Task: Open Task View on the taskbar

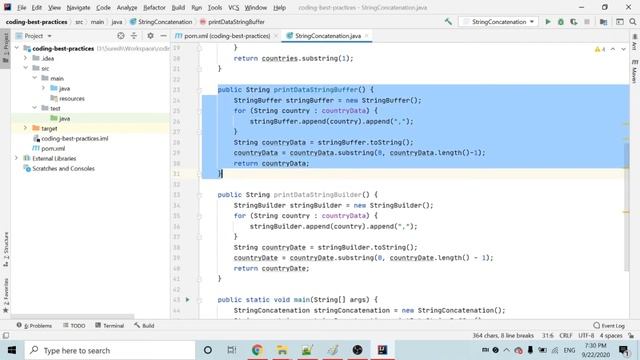Action: click(232, 350)
